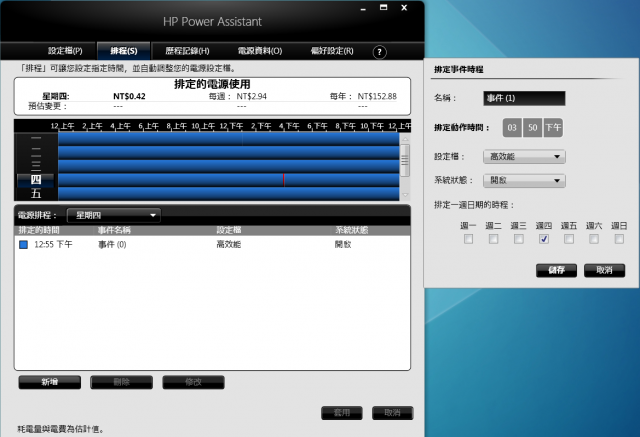This screenshot has width=640, height=437.
Task: Enable the 週三 checkbox
Action: click(519, 239)
